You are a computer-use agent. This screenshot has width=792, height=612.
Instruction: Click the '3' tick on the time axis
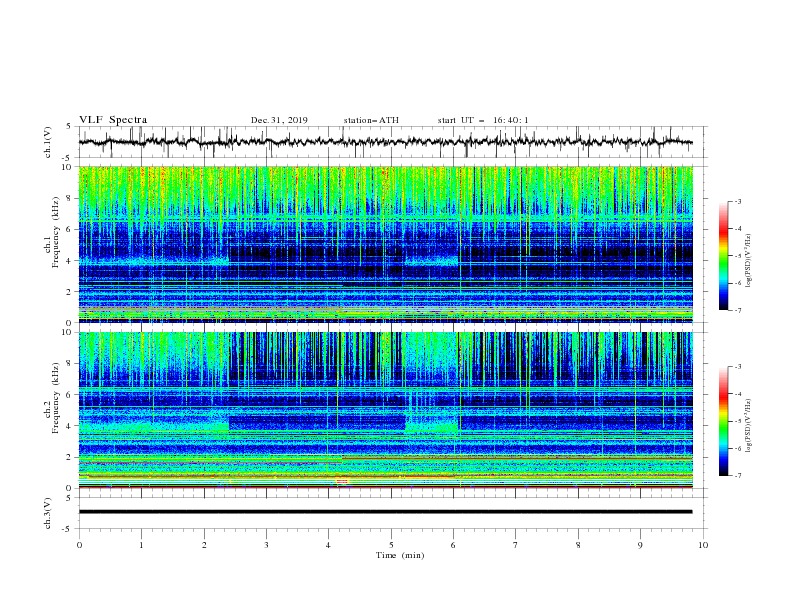(266, 545)
